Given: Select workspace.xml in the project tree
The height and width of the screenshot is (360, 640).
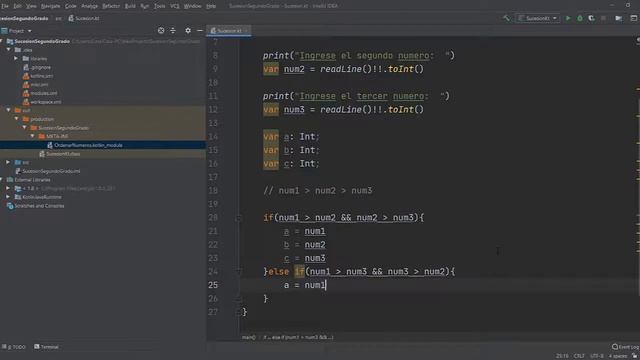Looking at the screenshot, I should [x=42, y=102].
